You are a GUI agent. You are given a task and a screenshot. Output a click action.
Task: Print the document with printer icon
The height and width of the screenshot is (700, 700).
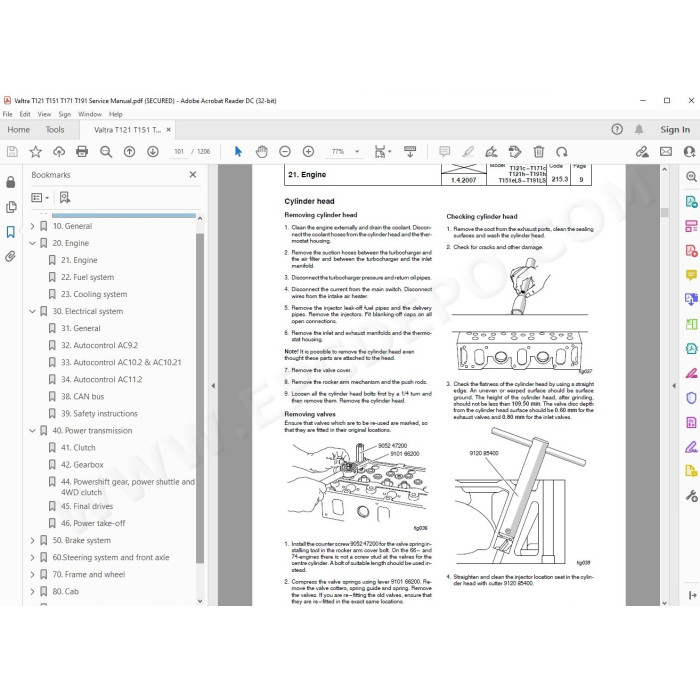(82, 152)
